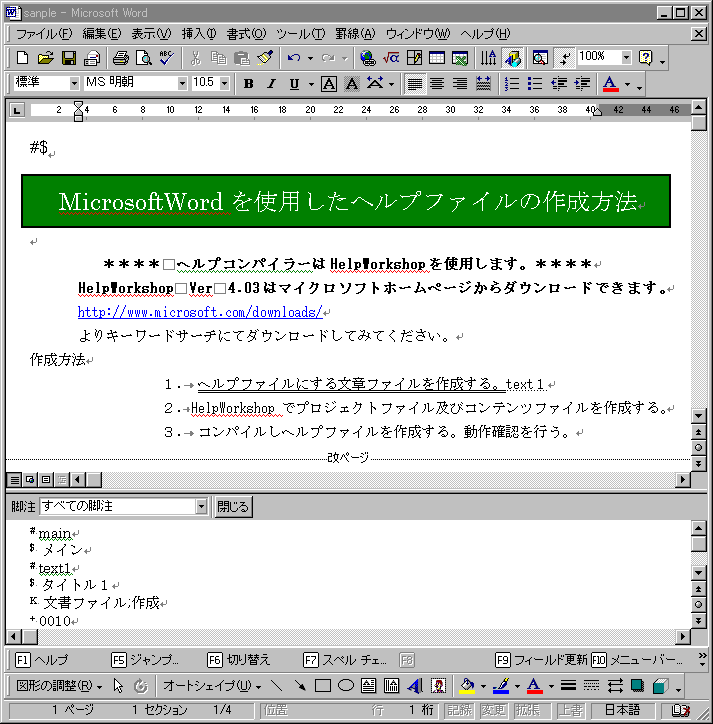Open the 罫線(A) menu

(352, 34)
